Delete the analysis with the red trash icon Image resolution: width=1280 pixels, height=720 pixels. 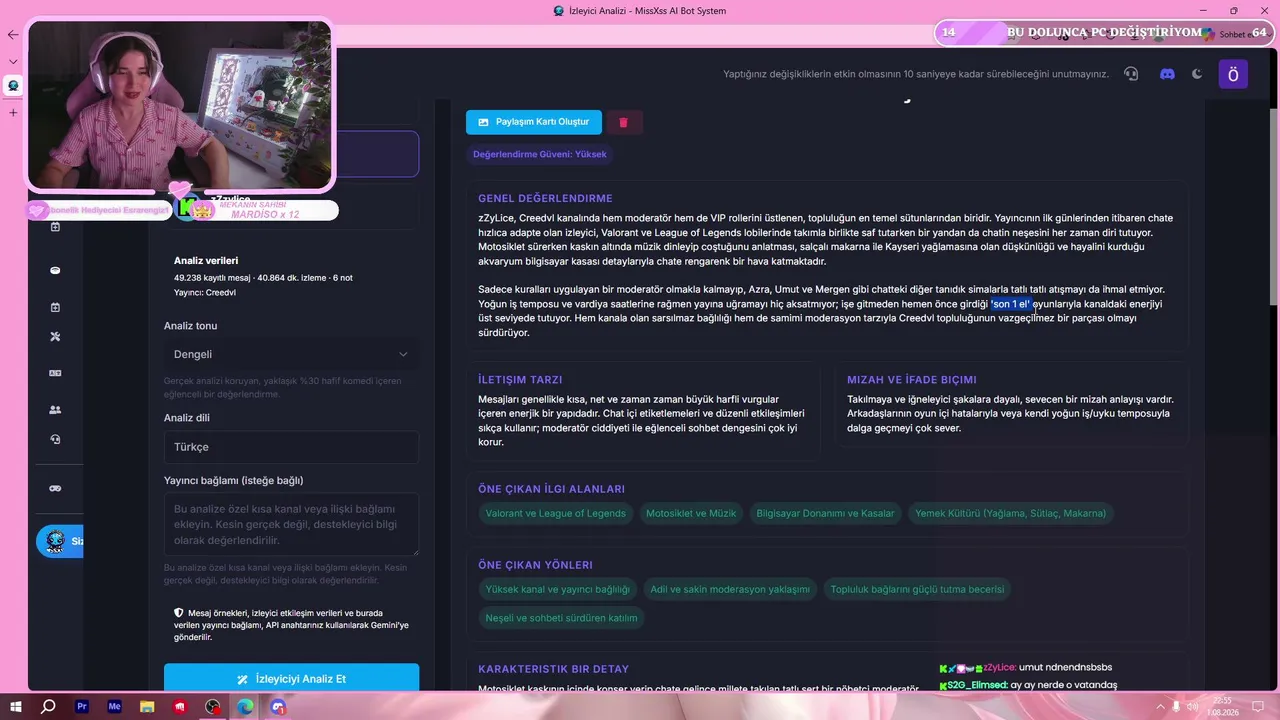tap(623, 122)
